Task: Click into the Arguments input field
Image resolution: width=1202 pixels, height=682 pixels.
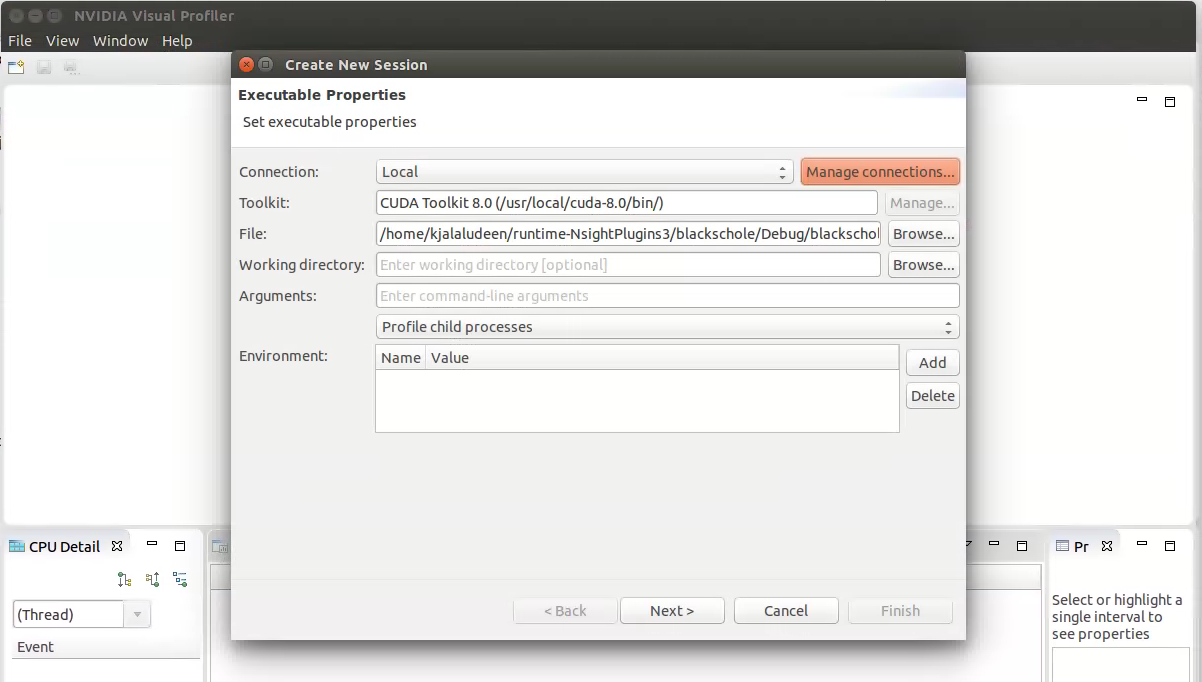Action: (667, 296)
